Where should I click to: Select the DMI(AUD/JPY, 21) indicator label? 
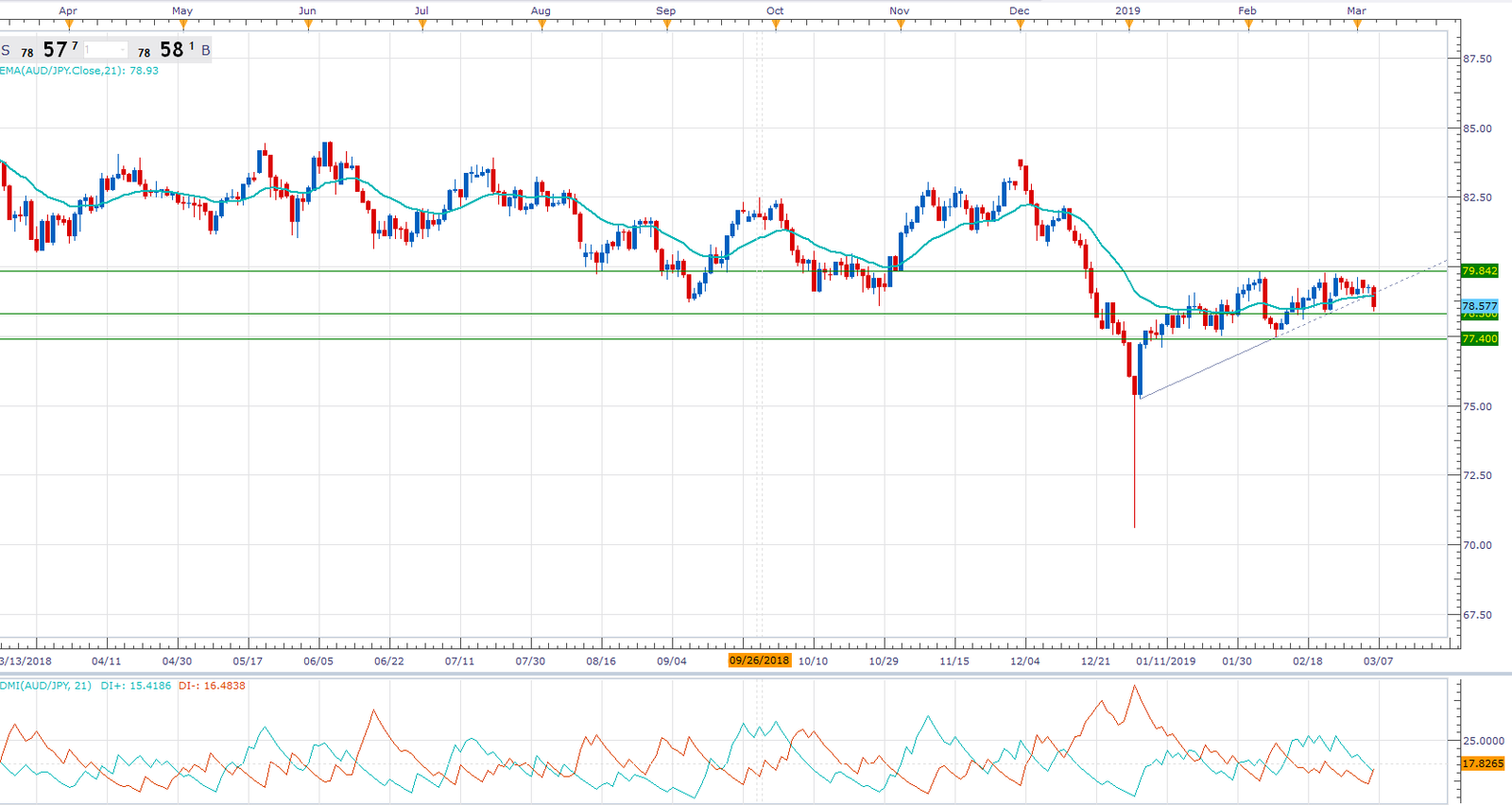[x=45, y=686]
